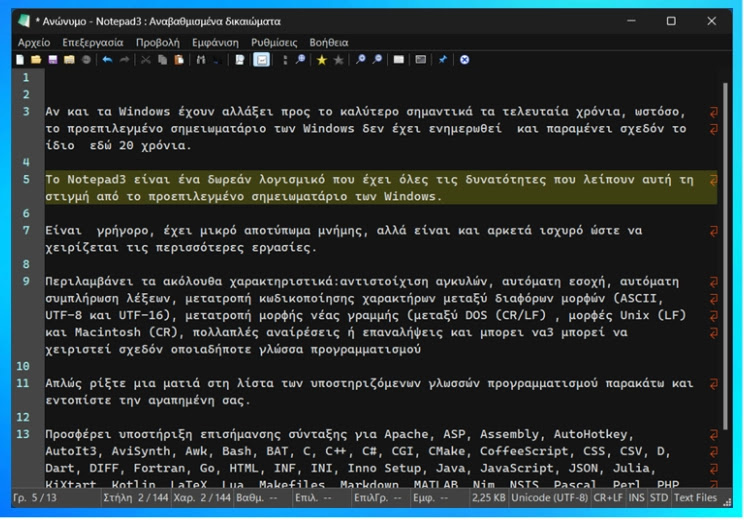Click the vertical dots fold toggle icon
The image size is (744, 520).
tap(285, 60)
